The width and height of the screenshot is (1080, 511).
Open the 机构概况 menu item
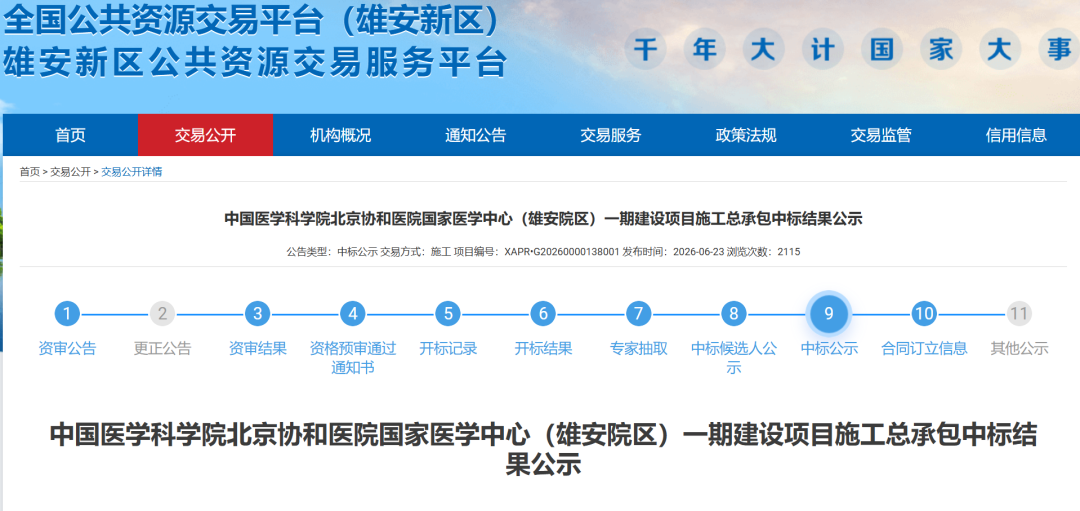(x=340, y=135)
